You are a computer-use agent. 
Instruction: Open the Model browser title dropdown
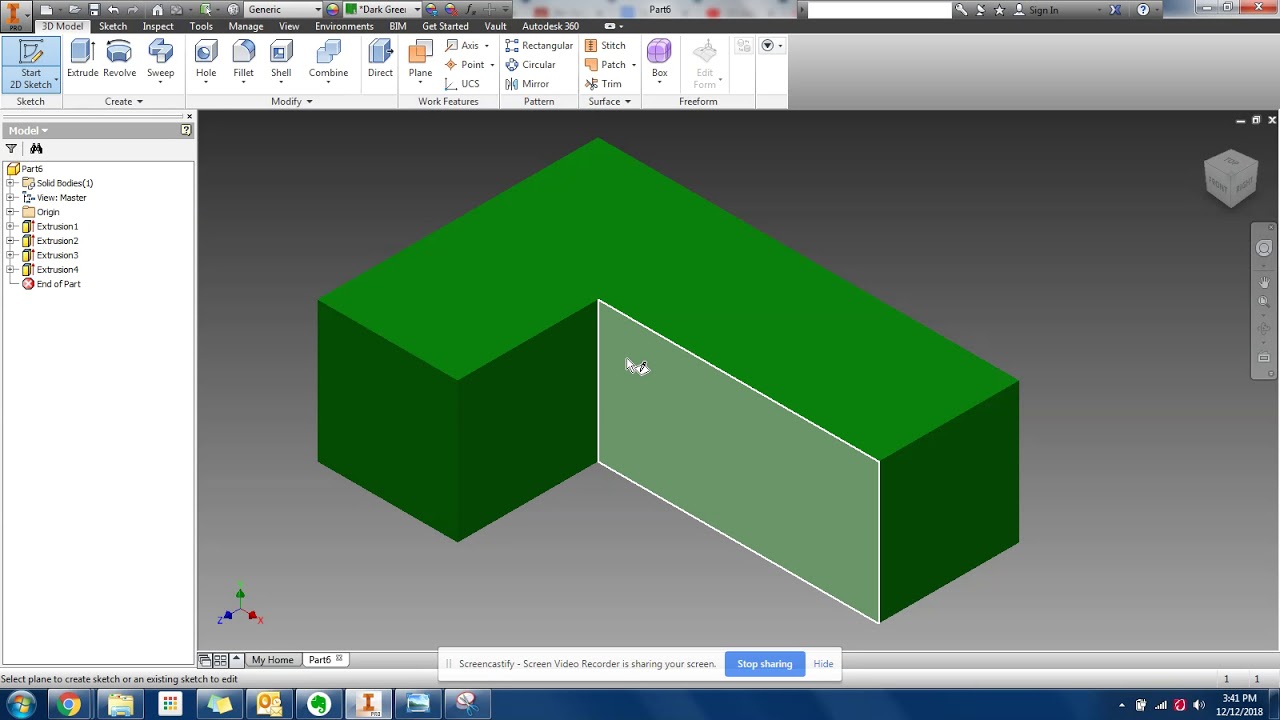click(28, 131)
